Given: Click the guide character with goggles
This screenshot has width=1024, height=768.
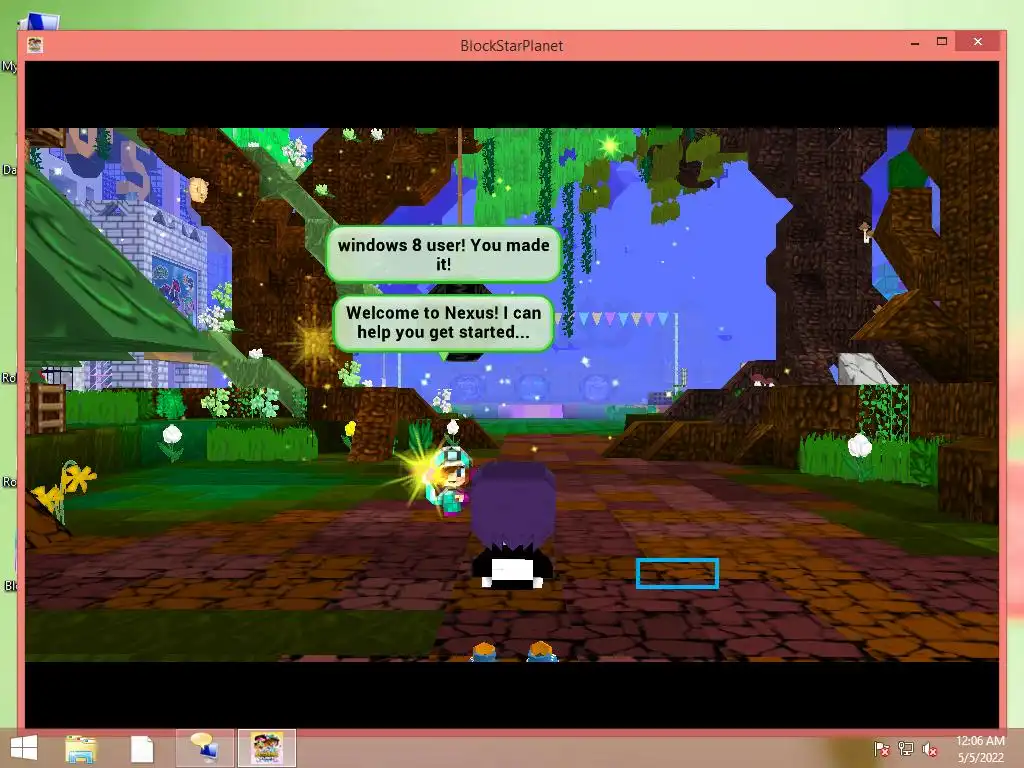Looking at the screenshot, I should tap(451, 481).
